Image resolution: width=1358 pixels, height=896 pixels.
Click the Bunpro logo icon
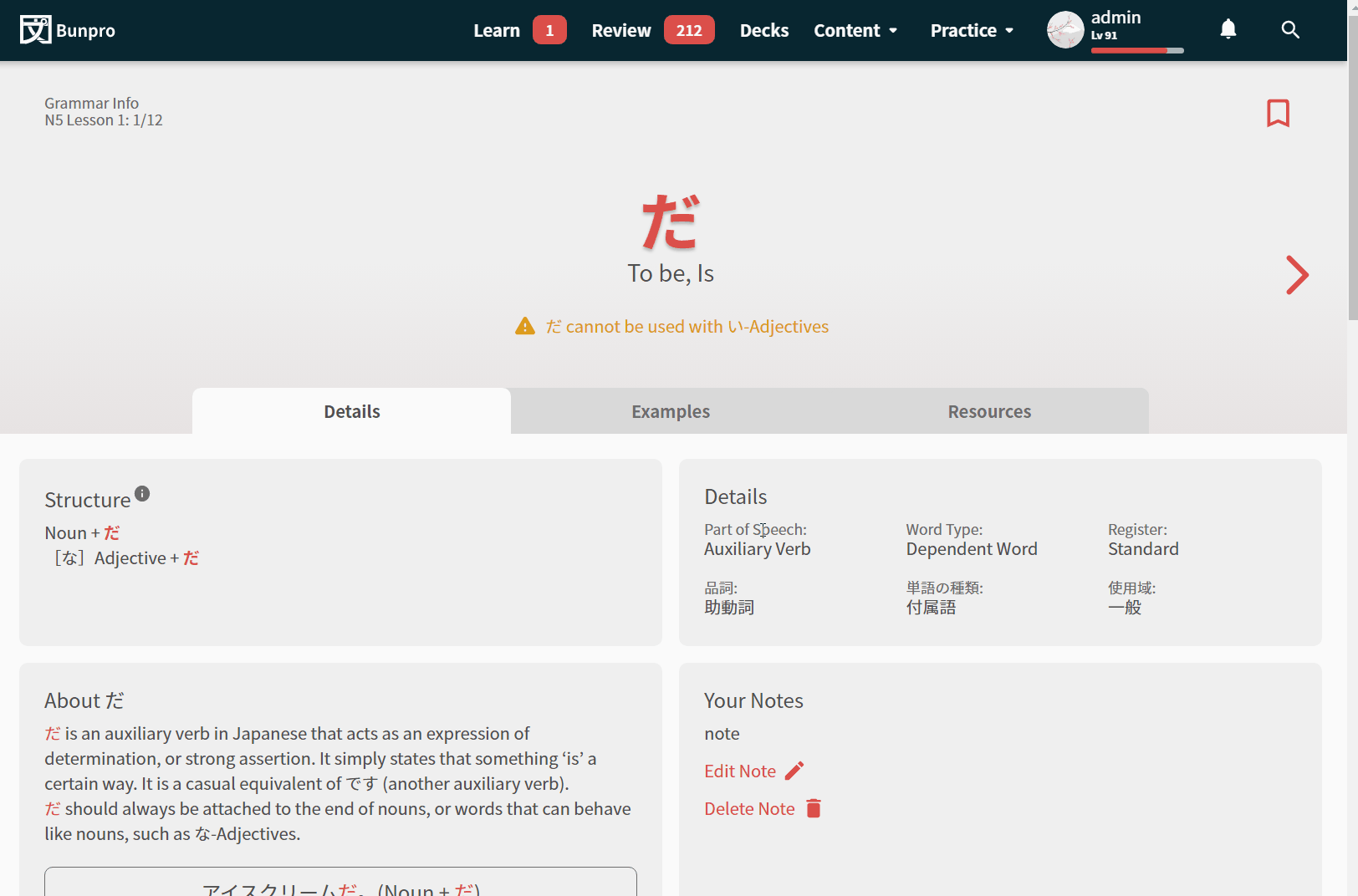coord(35,30)
